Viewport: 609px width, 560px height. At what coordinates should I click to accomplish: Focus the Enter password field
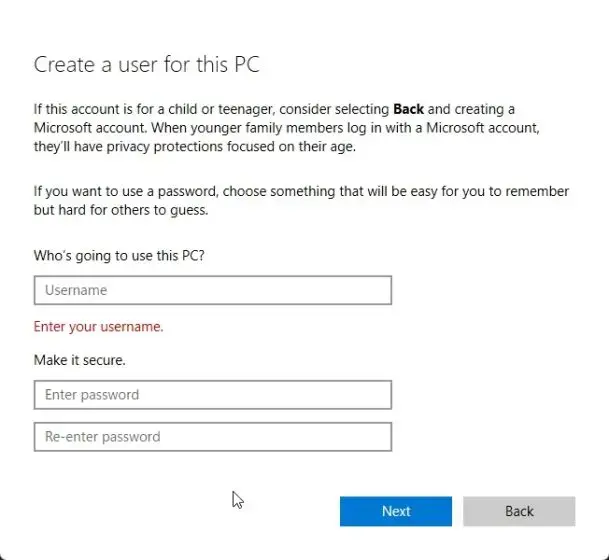(212, 395)
